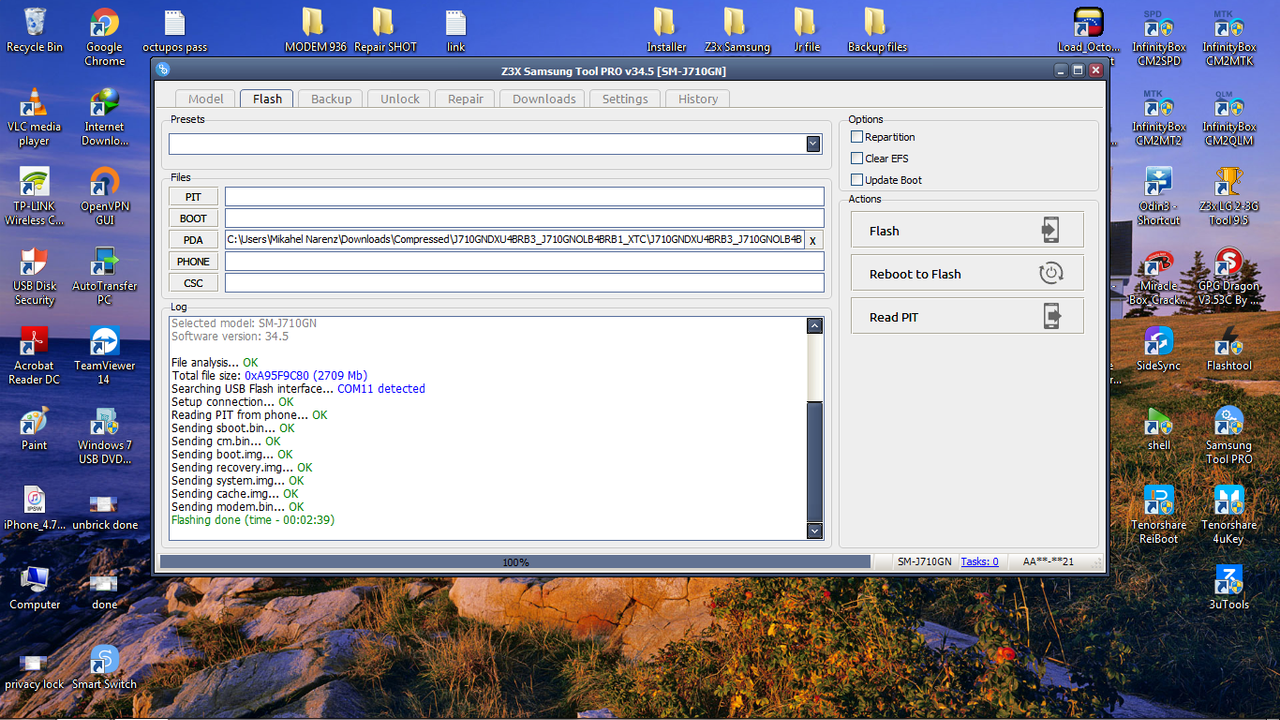1280x720 pixels.
Task: Open the Settings tab
Action: tap(625, 99)
